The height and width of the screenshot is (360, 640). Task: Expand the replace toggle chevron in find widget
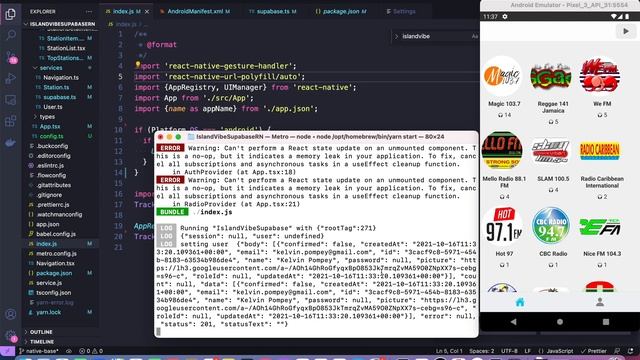point(396,36)
